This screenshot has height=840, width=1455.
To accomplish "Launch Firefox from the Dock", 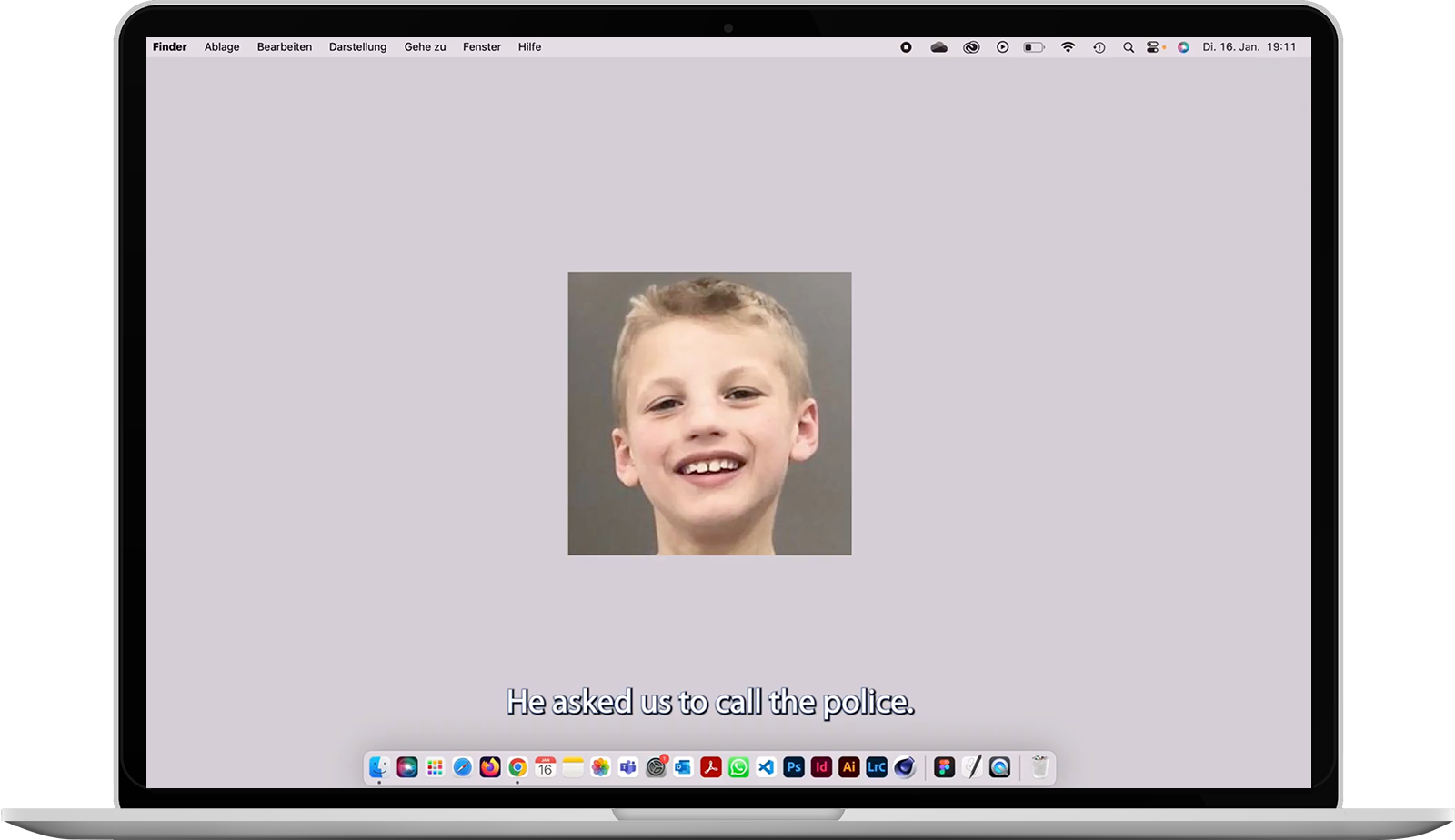I will [490, 767].
